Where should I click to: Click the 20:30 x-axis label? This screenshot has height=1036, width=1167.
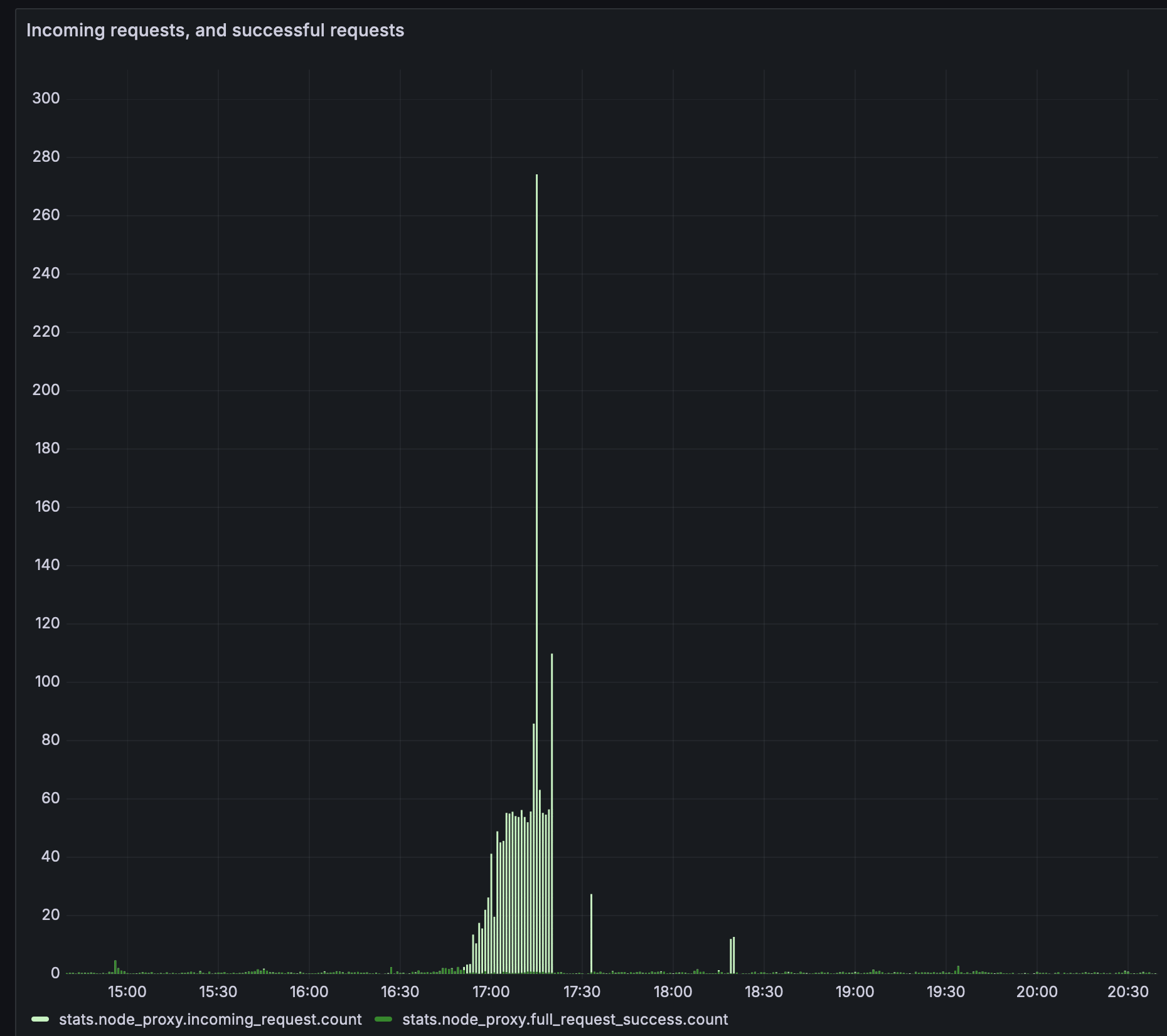point(1127,991)
